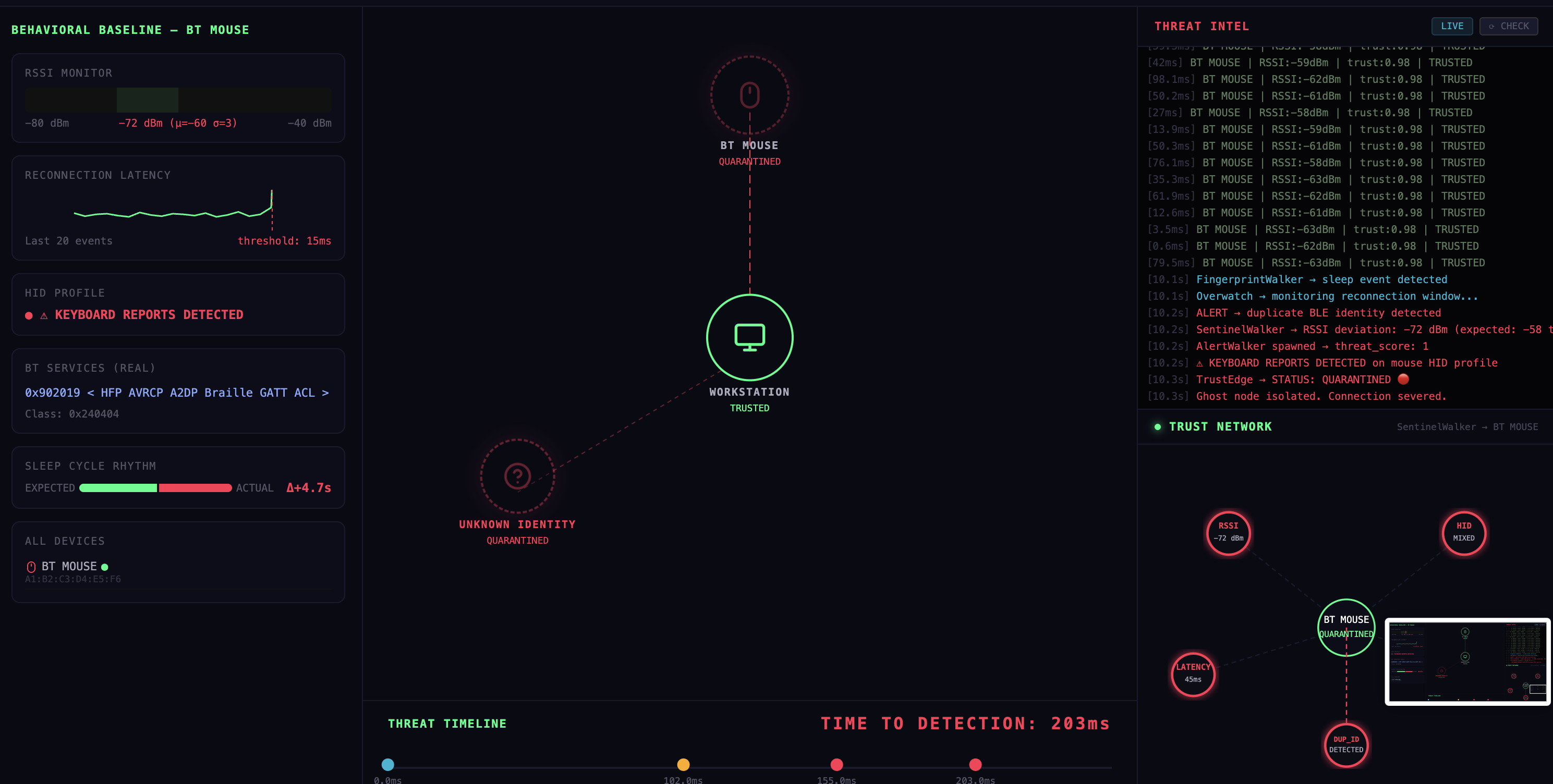Select the Unknown Identity question-mark node
This screenshot has height=784, width=1553.
click(x=517, y=476)
